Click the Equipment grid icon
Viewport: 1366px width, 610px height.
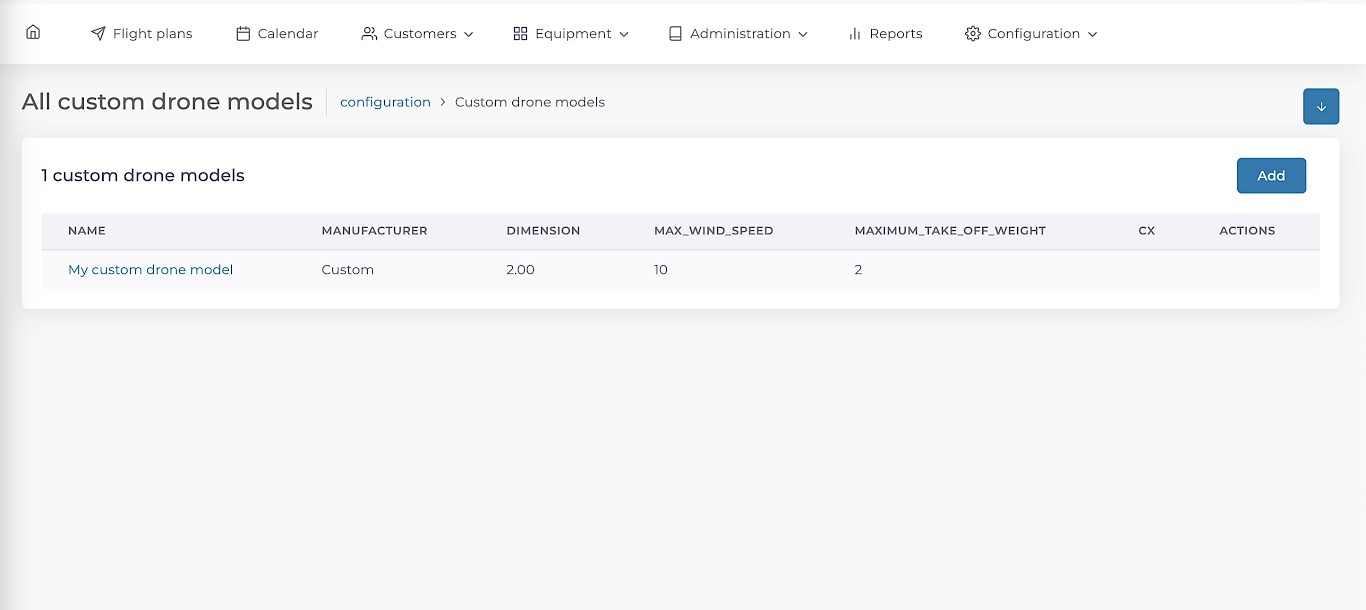(x=520, y=34)
